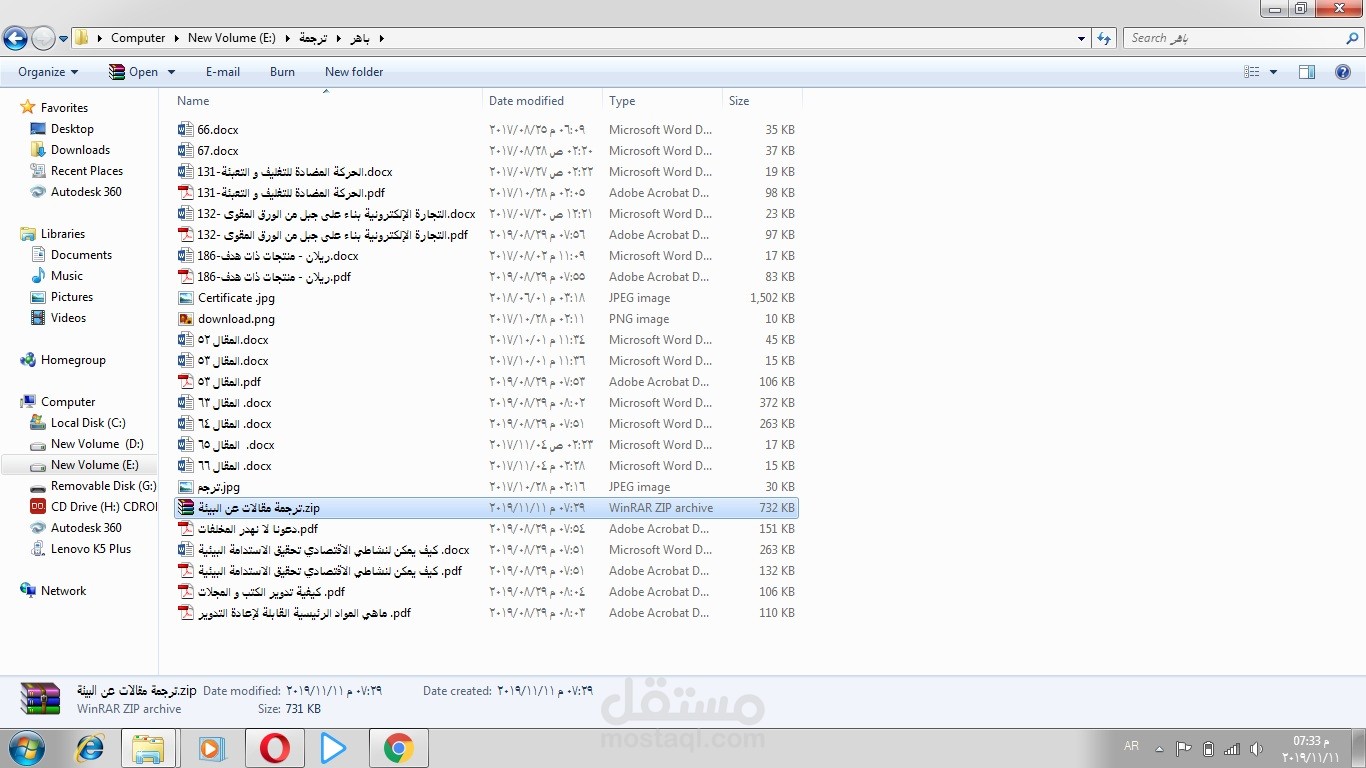Screen dimensions: 1366x768
Task: Click the PNG image type cell
Action: pos(639,319)
